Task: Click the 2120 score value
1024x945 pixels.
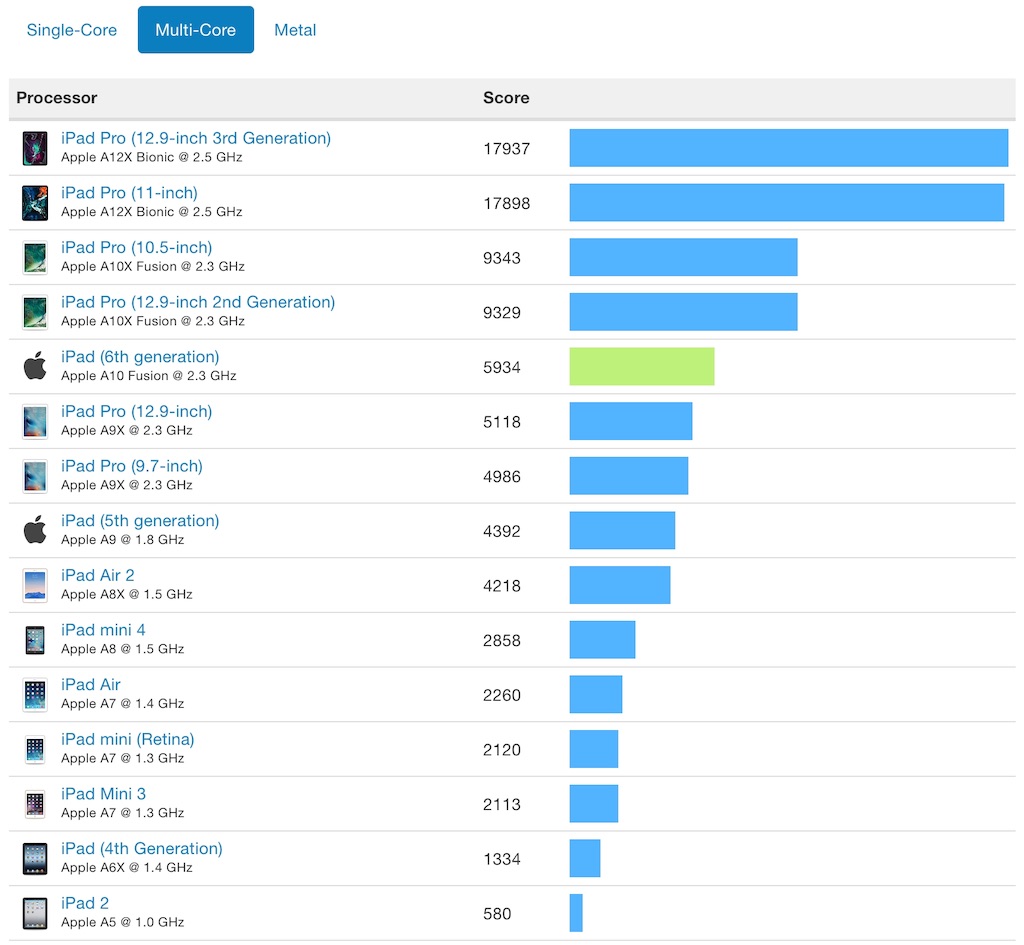Action: 502,750
